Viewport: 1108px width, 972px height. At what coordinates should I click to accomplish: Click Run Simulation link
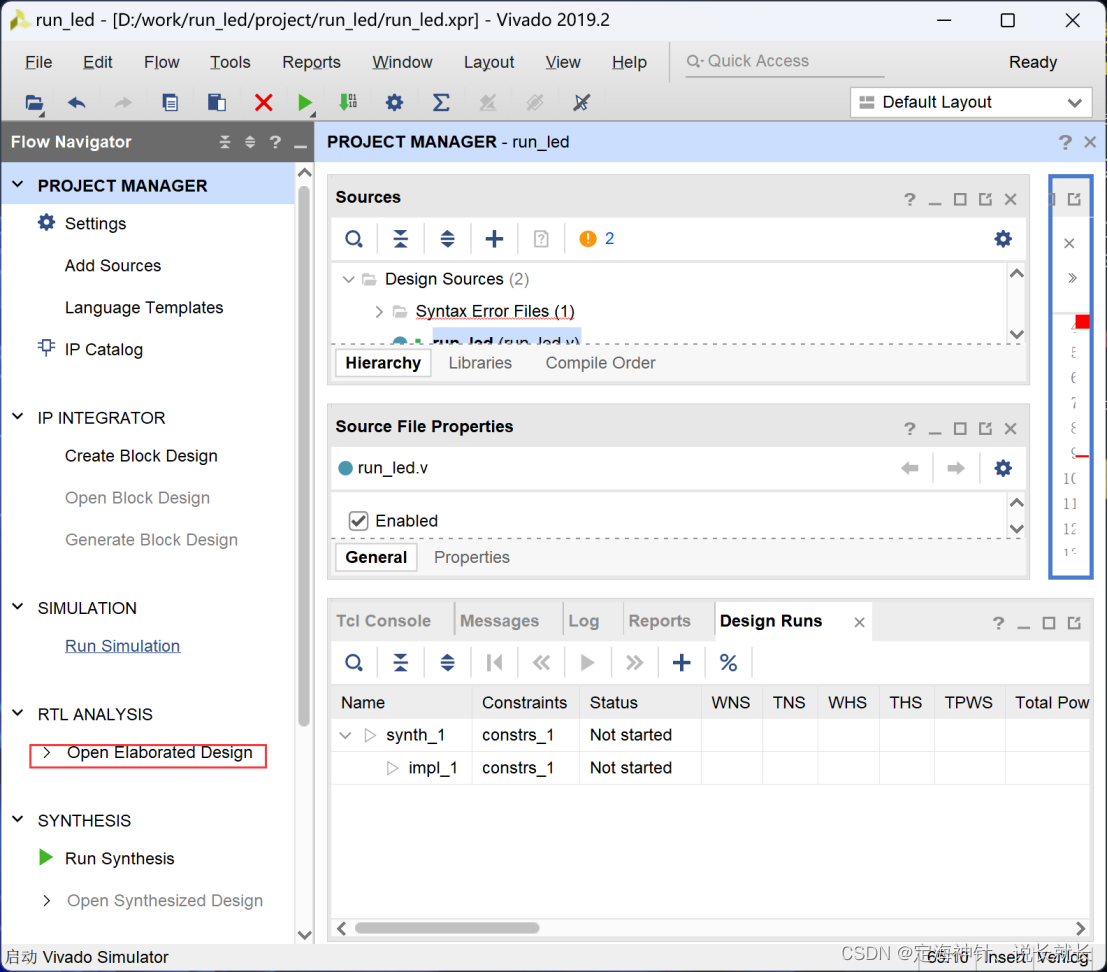click(x=122, y=646)
